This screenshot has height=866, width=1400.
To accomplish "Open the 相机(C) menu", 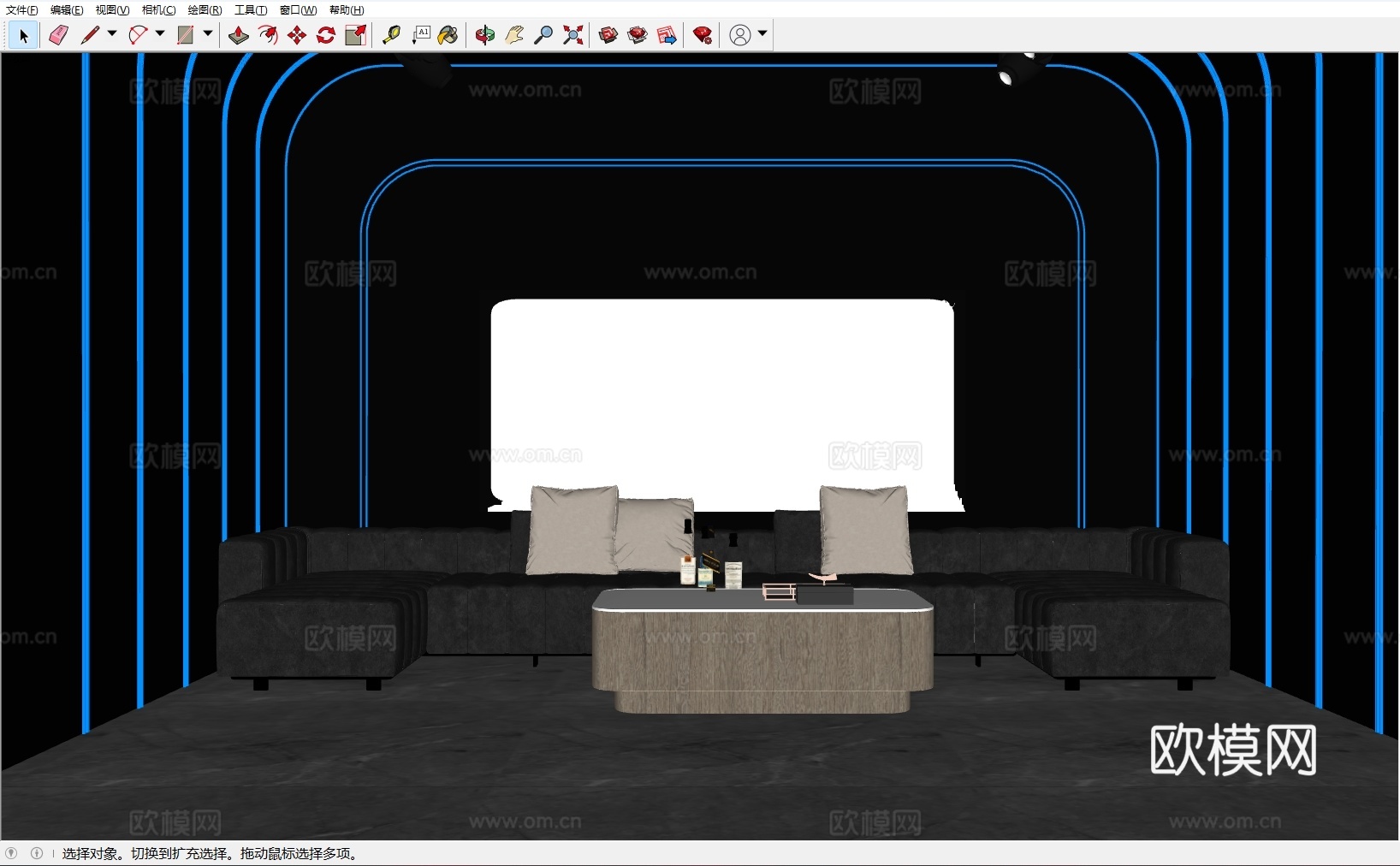I will (158, 10).
